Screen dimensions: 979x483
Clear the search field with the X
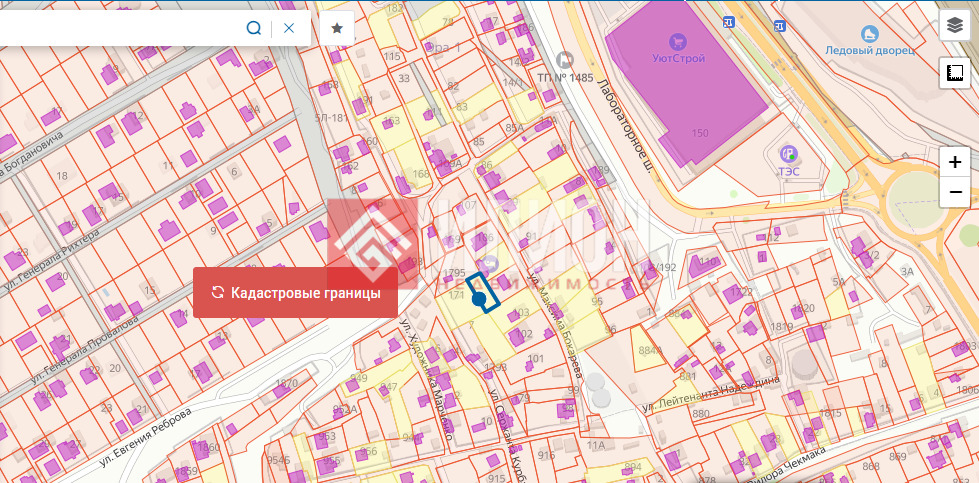tap(289, 28)
